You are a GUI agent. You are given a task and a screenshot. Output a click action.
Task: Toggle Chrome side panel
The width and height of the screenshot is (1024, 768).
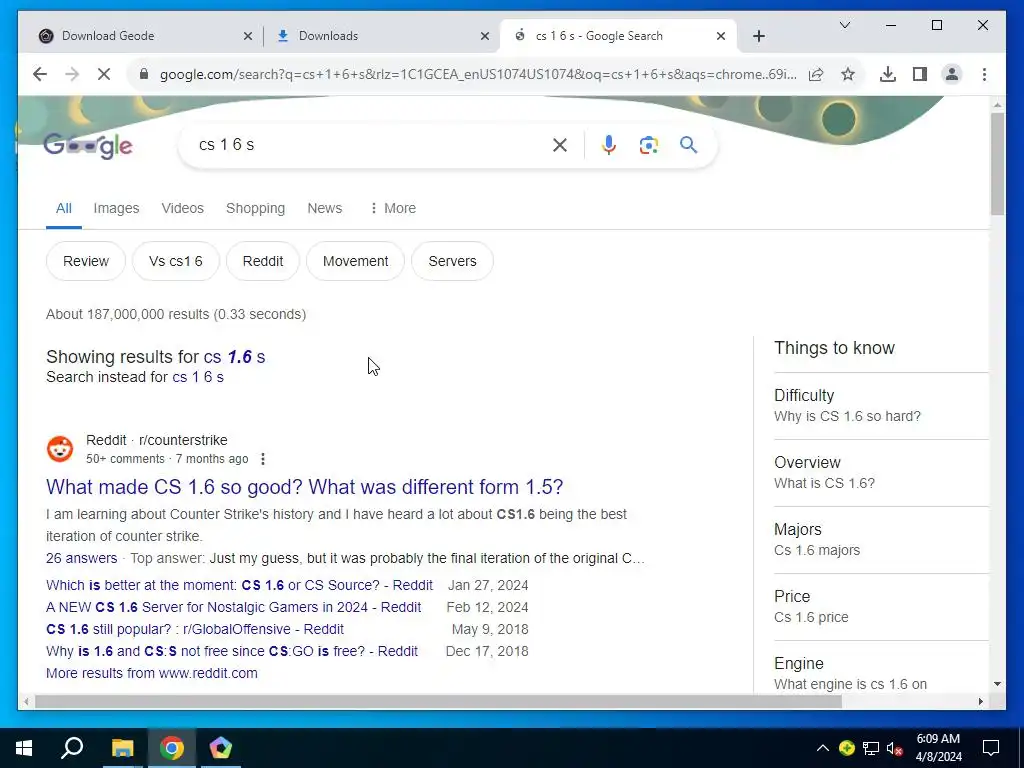920,74
